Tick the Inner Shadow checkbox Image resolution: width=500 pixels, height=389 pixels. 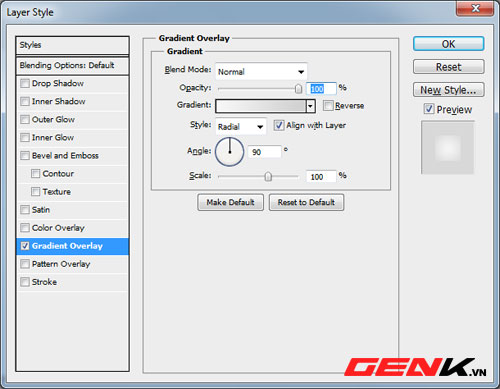25,101
